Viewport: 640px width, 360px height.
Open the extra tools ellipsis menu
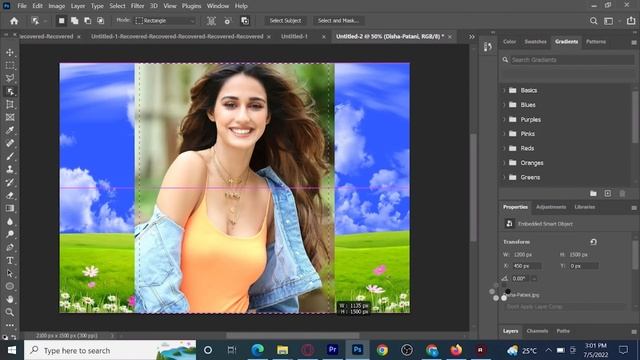point(10,325)
